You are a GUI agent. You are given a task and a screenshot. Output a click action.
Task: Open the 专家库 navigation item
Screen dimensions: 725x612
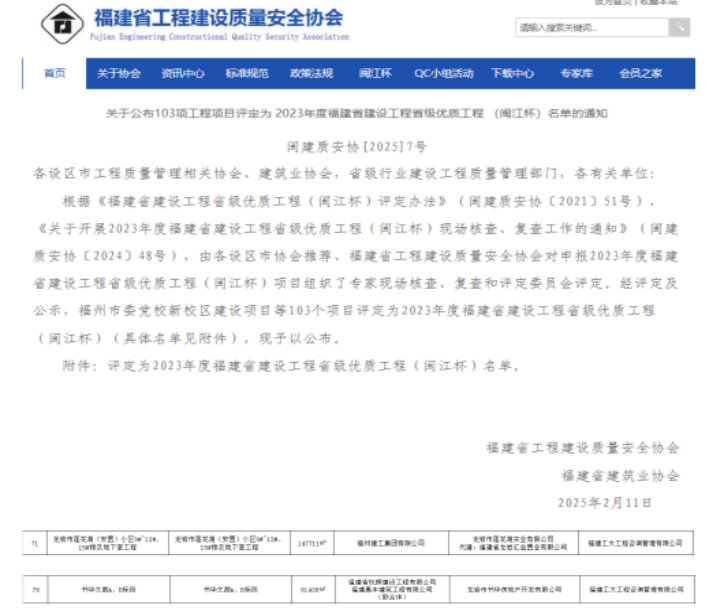tap(576, 73)
